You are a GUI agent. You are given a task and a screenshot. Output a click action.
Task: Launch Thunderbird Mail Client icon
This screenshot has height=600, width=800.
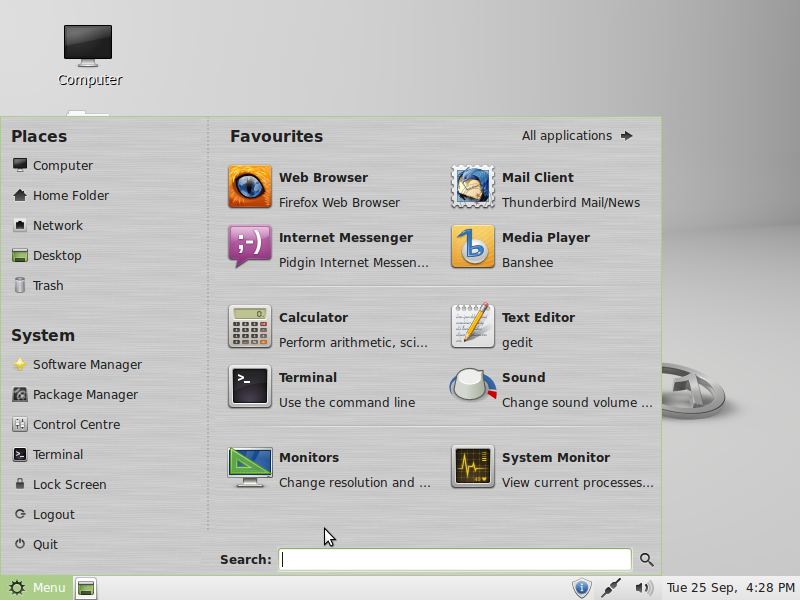coord(472,187)
